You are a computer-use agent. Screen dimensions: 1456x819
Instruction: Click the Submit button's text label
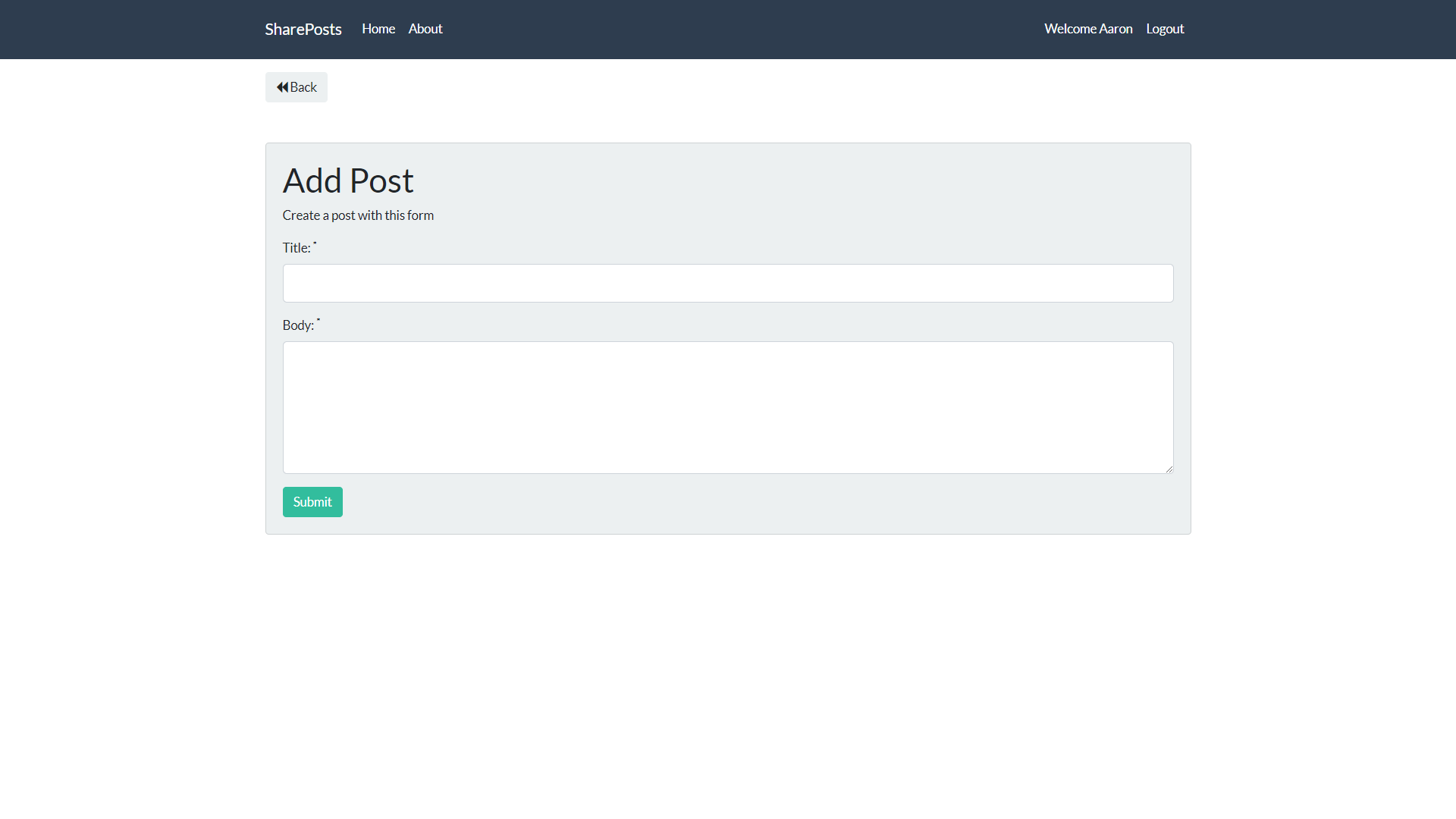[312, 502]
